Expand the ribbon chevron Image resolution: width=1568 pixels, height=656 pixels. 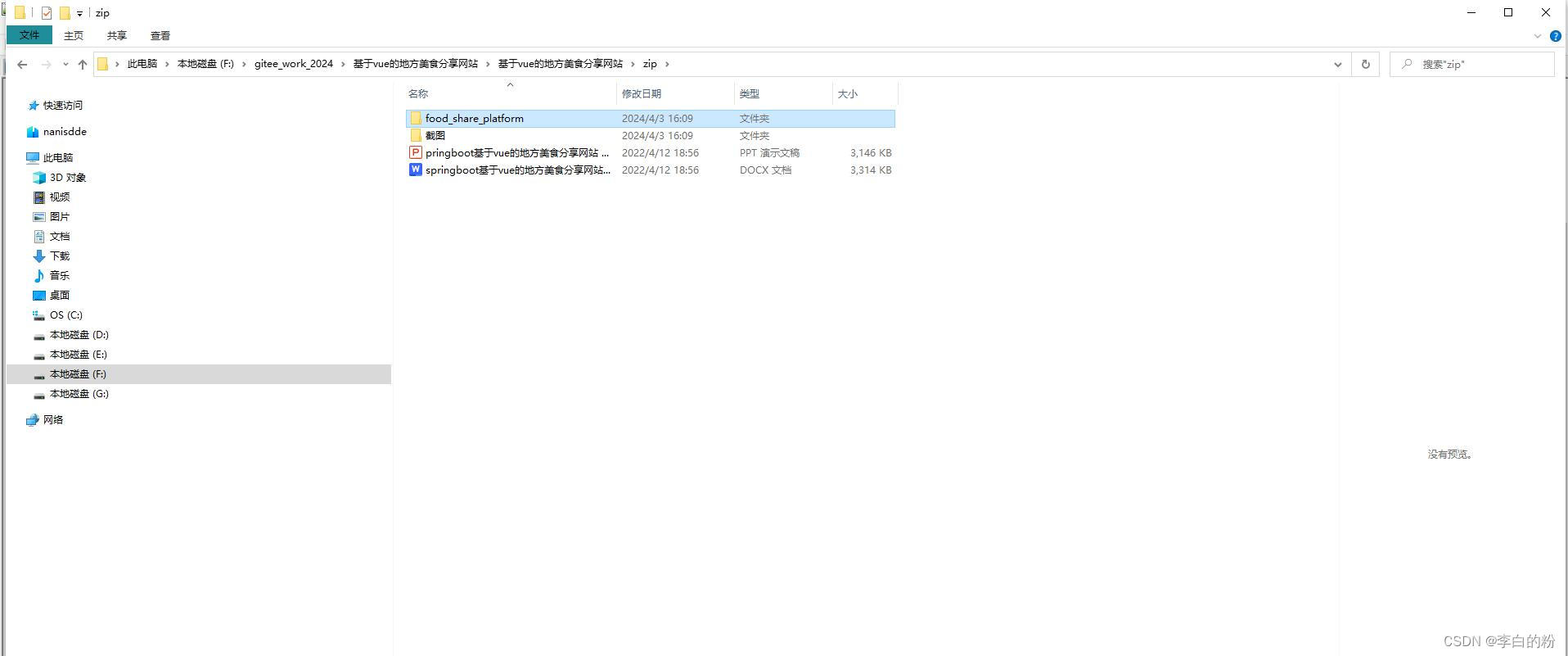pyautogui.click(x=1537, y=36)
